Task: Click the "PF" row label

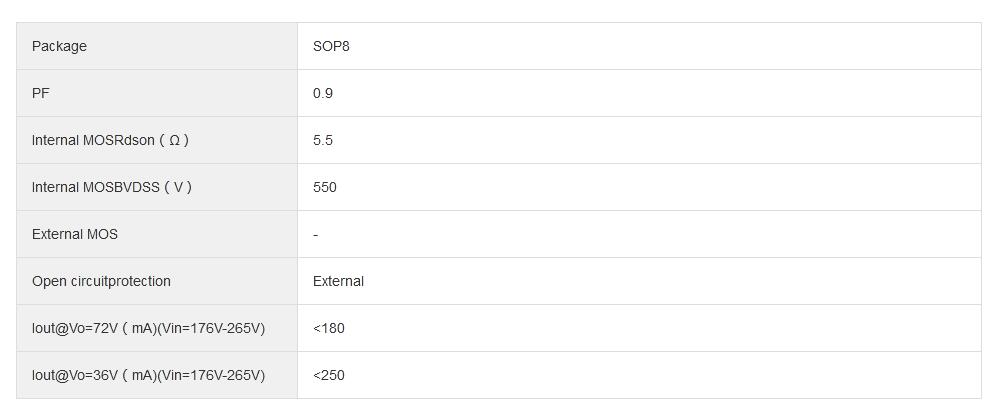Action: click(41, 93)
